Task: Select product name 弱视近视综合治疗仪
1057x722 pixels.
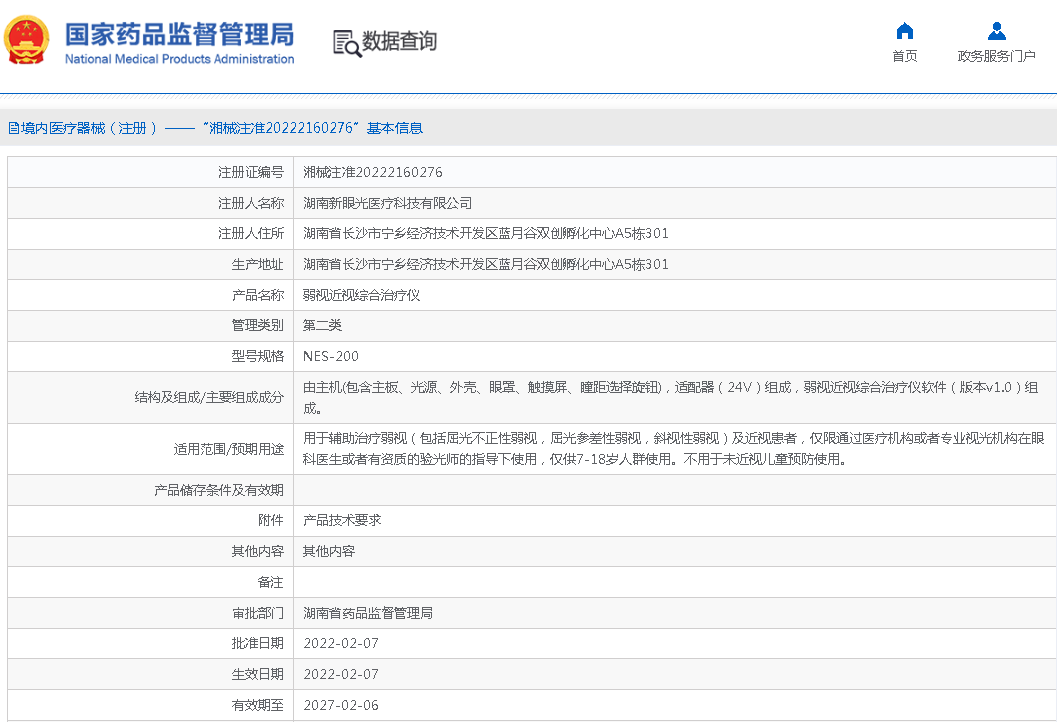Action: (x=361, y=295)
